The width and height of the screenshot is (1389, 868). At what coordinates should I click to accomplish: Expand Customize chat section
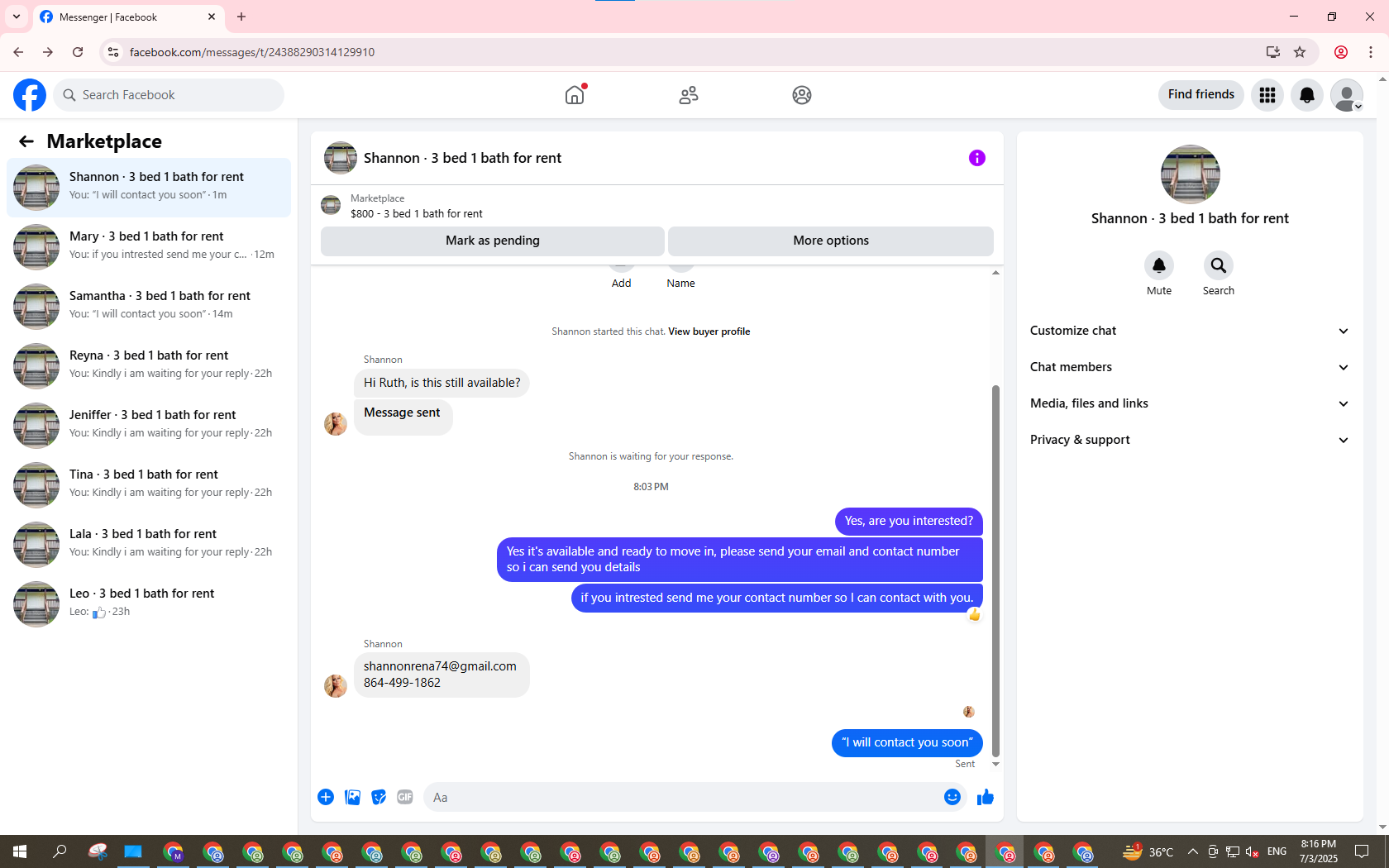[1190, 331]
